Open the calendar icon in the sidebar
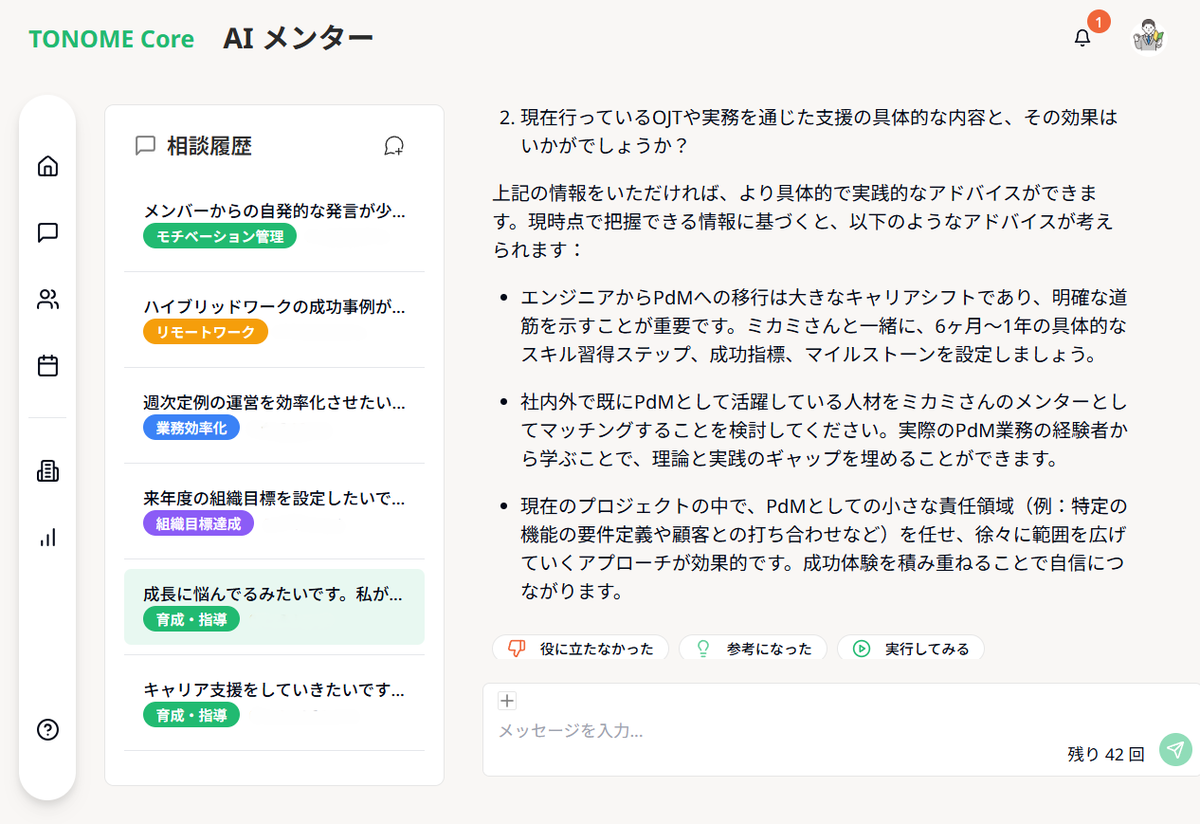 47,365
